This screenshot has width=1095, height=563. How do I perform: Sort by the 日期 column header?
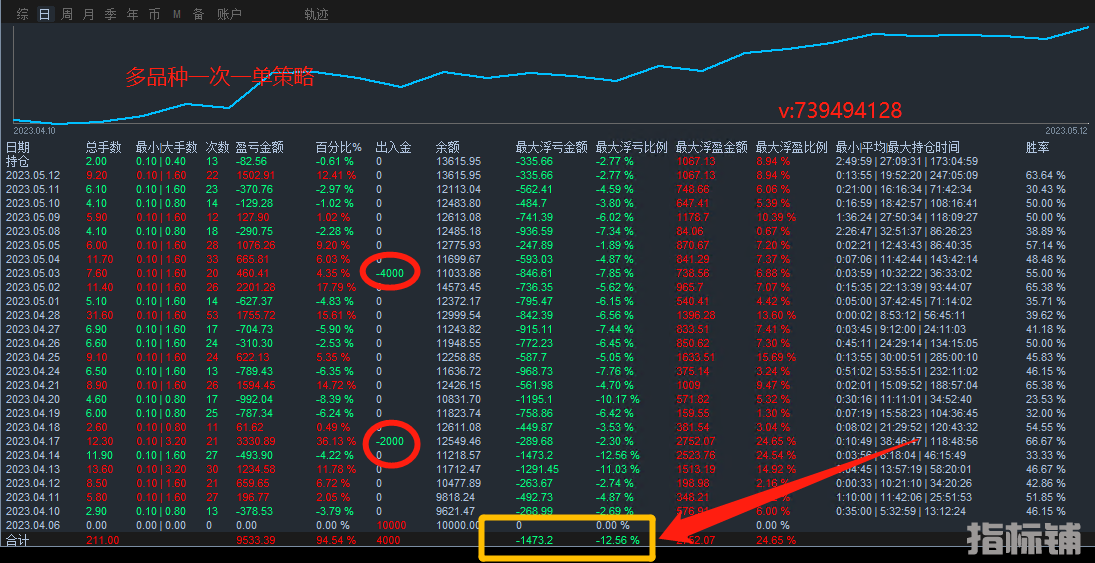pyautogui.click(x=18, y=147)
